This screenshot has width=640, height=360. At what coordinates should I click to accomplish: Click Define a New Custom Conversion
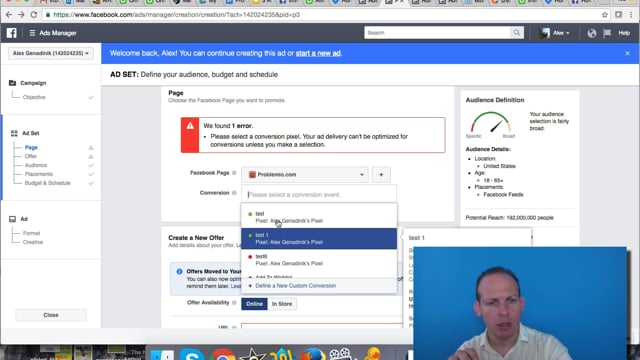pos(296,286)
